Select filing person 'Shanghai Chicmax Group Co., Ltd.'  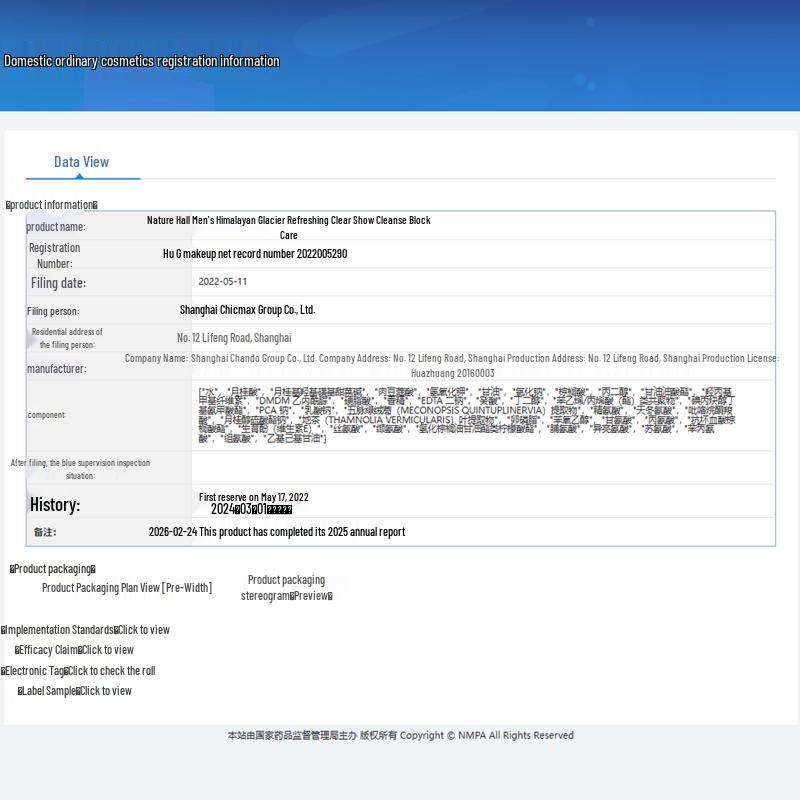[x=247, y=310]
